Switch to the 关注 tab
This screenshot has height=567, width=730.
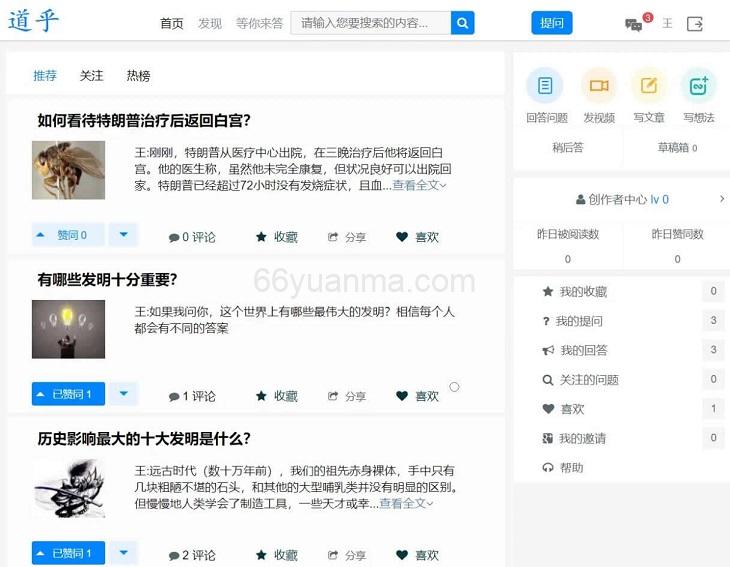point(91,75)
